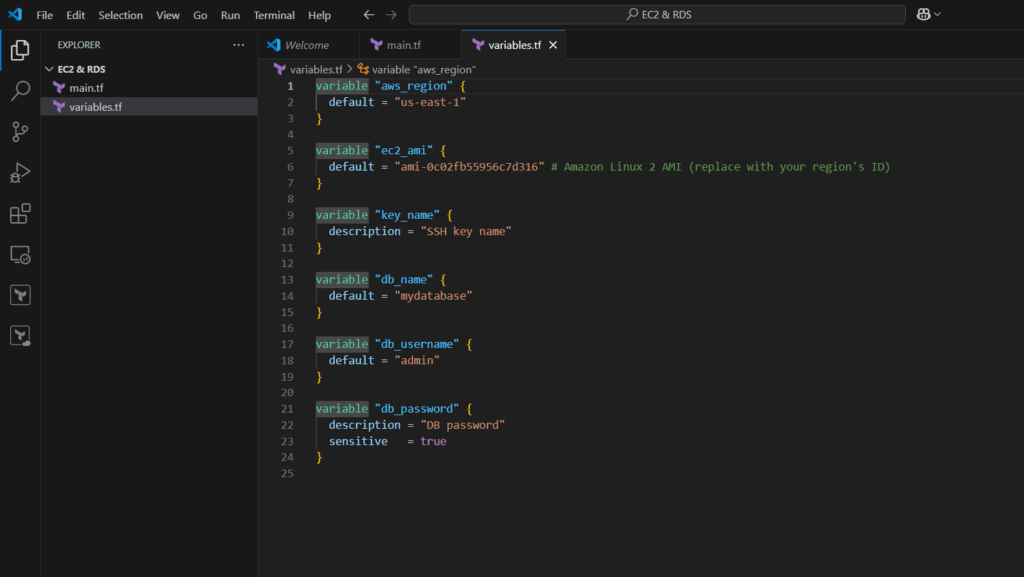Switch to the Welcome tab
The image size is (1024, 577).
point(308,44)
